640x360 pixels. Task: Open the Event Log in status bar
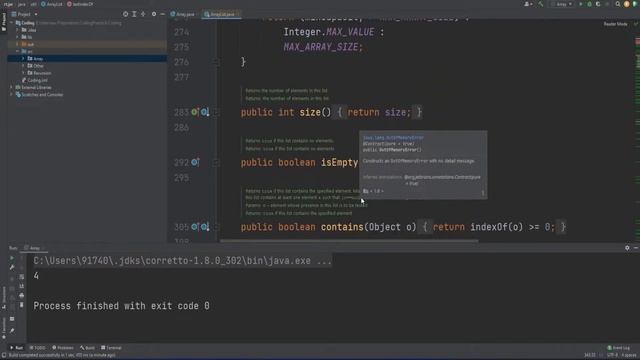pos(619,348)
